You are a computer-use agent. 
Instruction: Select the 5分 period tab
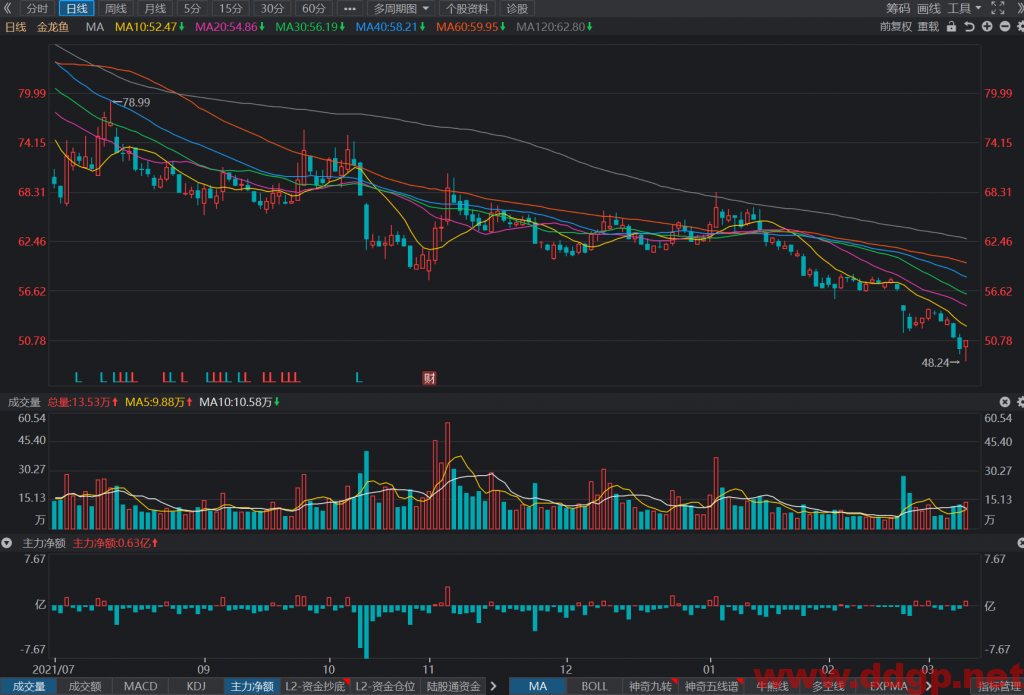[x=193, y=8]
